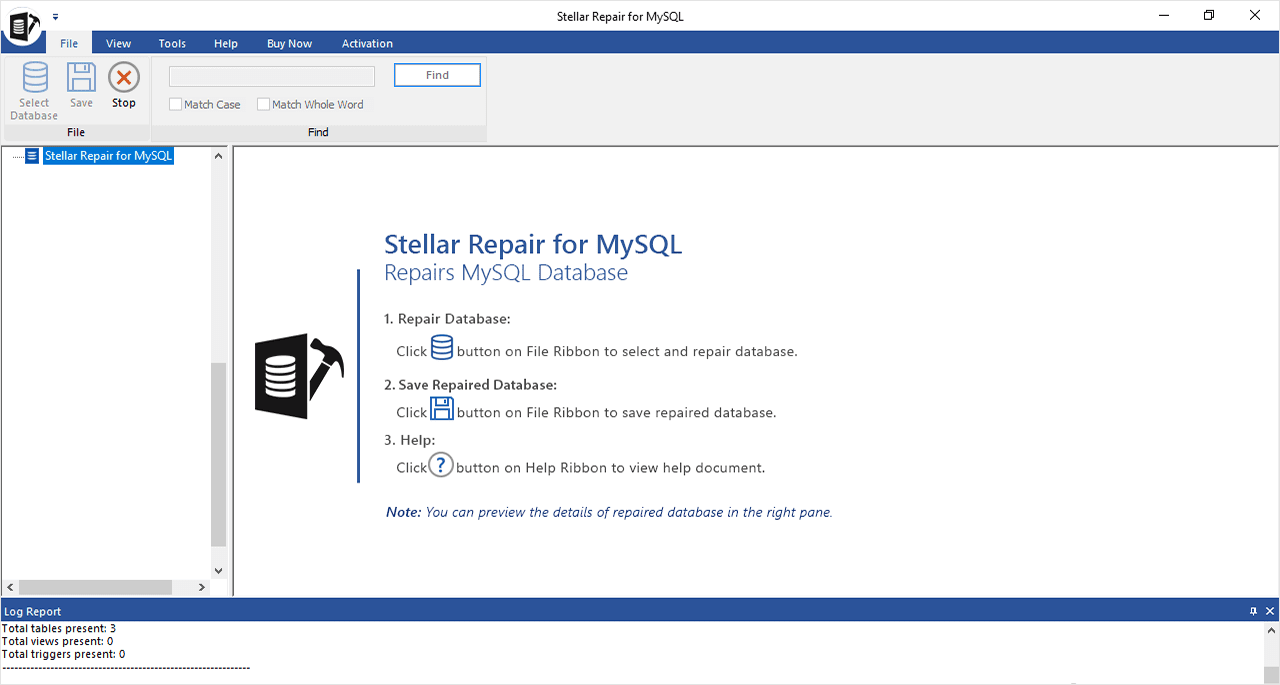The width and height of the screenshot is (1280, 685).
Task: Click the large database hammer logo
Action: pos(299,375)
